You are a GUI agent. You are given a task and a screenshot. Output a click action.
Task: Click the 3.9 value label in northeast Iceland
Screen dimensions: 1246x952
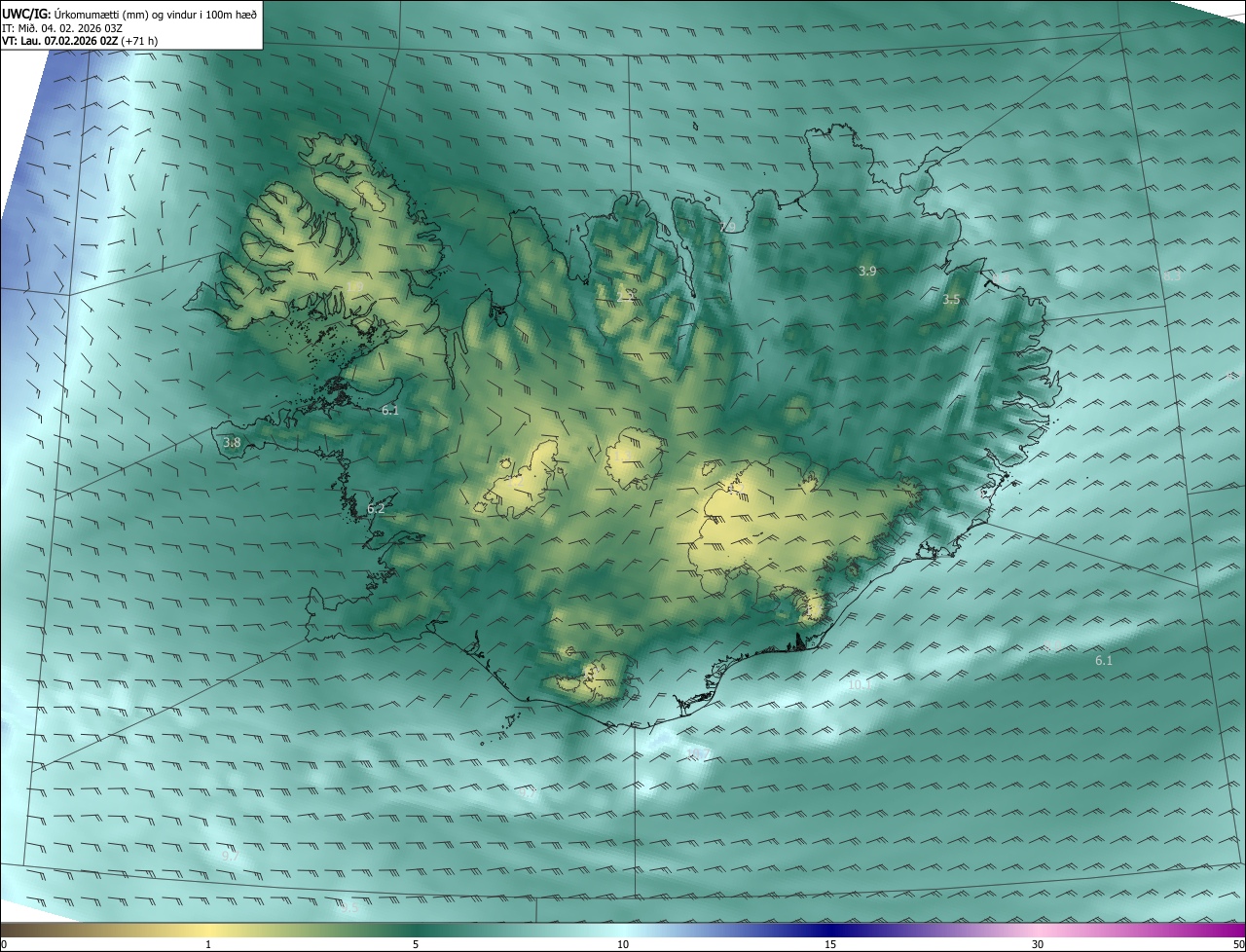pos(867,271)
